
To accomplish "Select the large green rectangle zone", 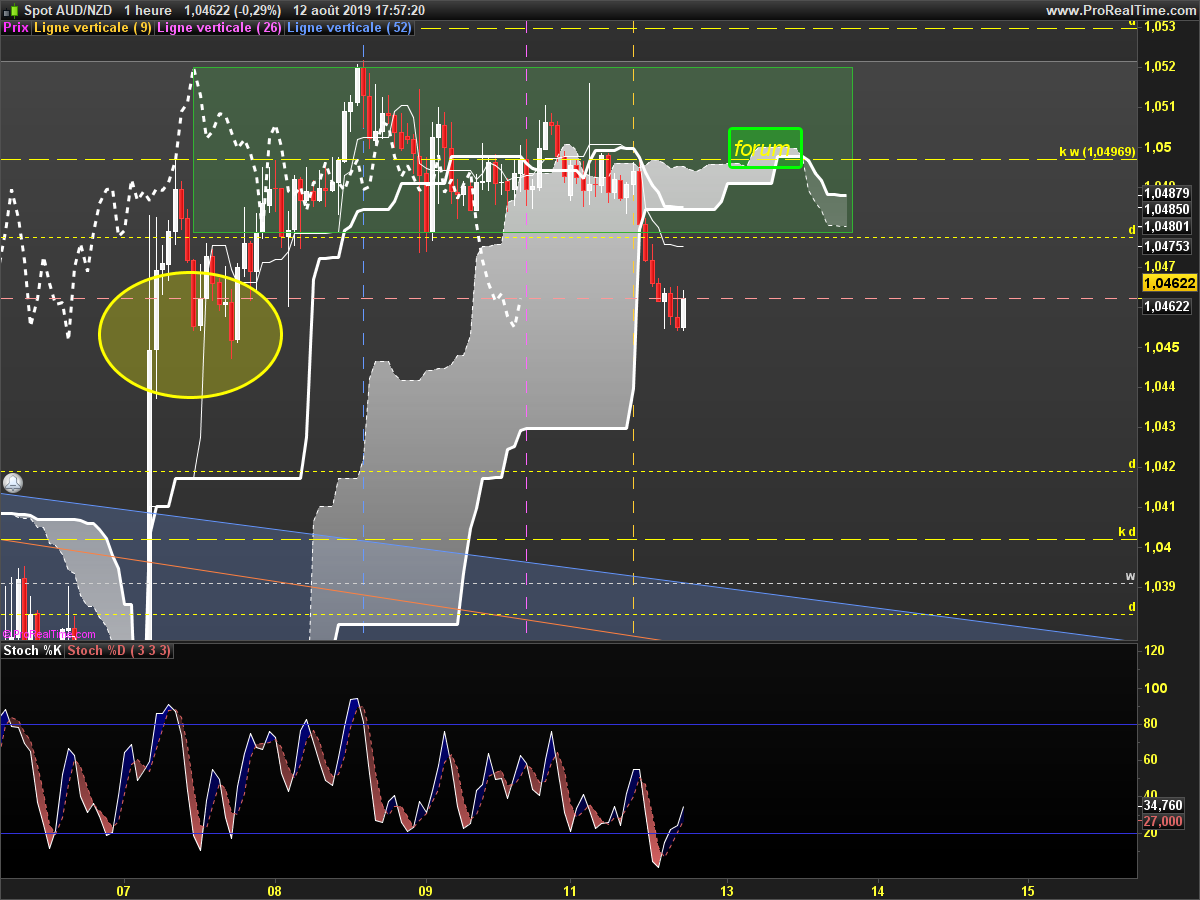I will [x=522, y=150].
